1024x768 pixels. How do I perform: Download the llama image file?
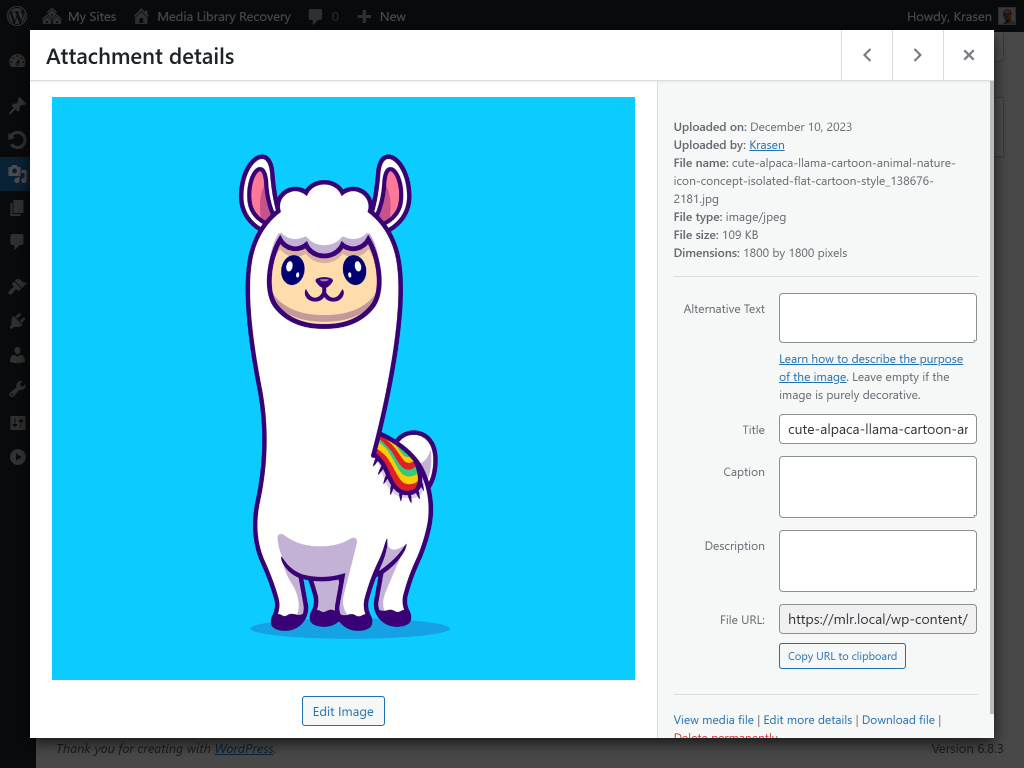click(898, 719)
